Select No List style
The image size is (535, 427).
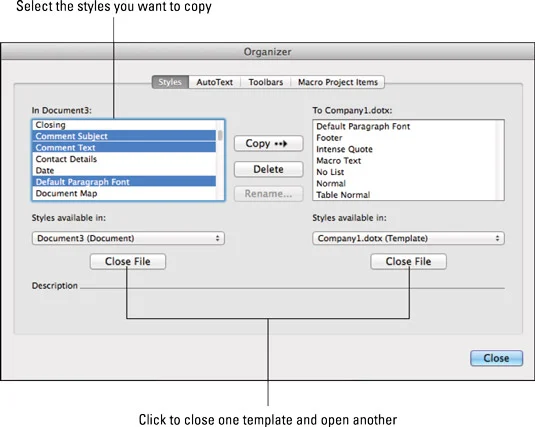point(405,172)
